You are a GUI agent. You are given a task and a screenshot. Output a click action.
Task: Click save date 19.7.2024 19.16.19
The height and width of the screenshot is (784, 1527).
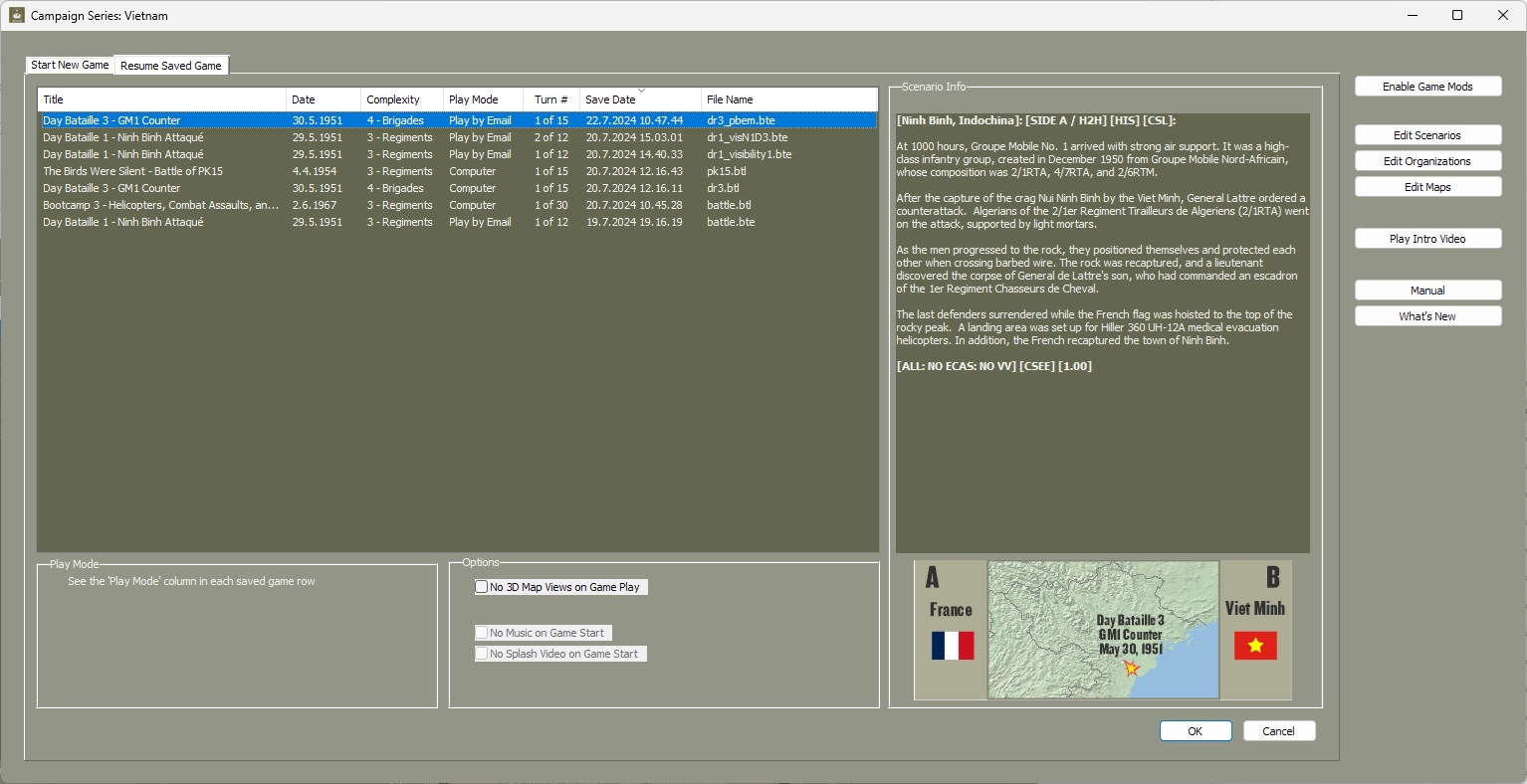click(x=634, y=222)
